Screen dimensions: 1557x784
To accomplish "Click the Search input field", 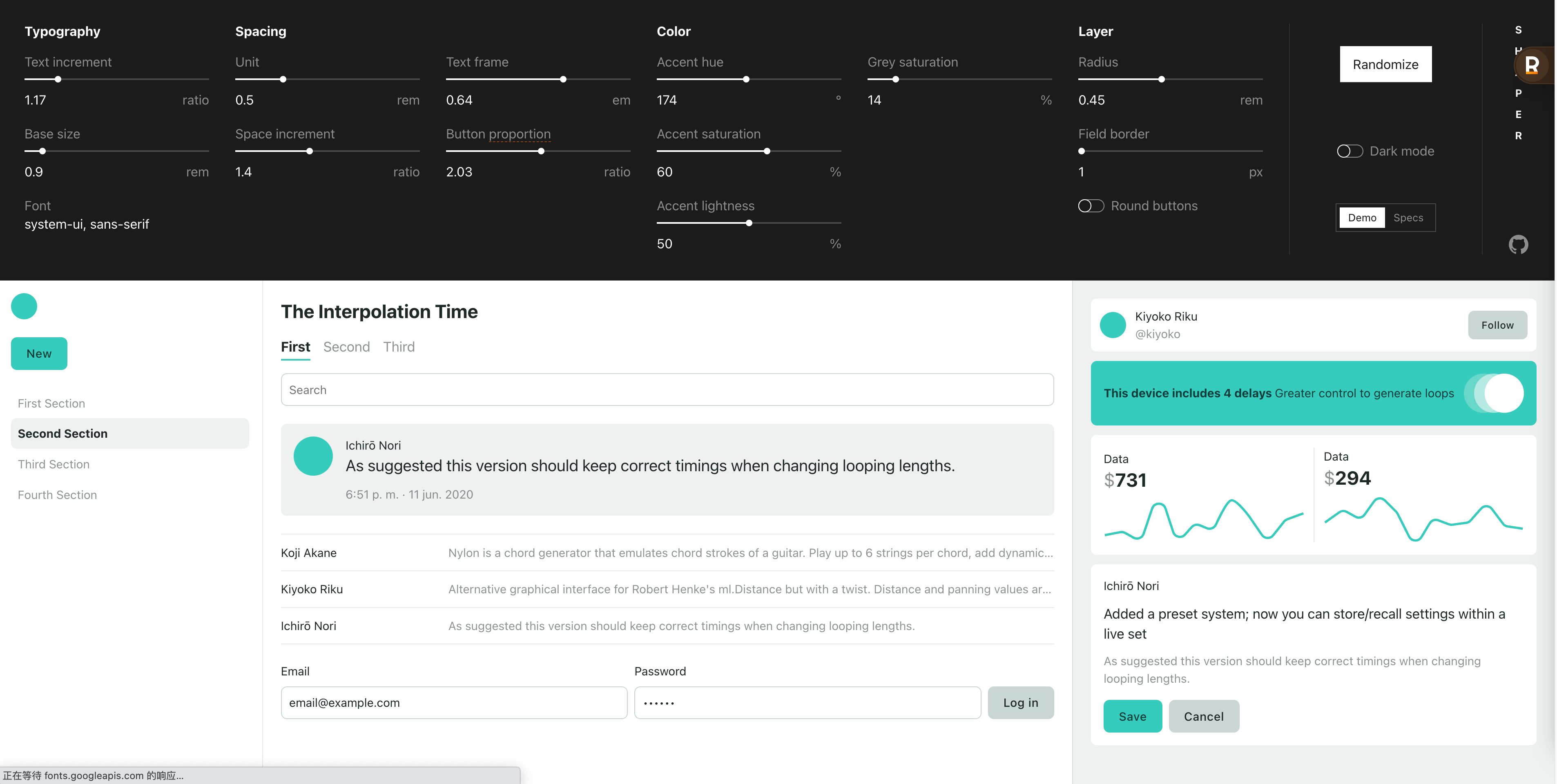I will [x=667, y=390].
